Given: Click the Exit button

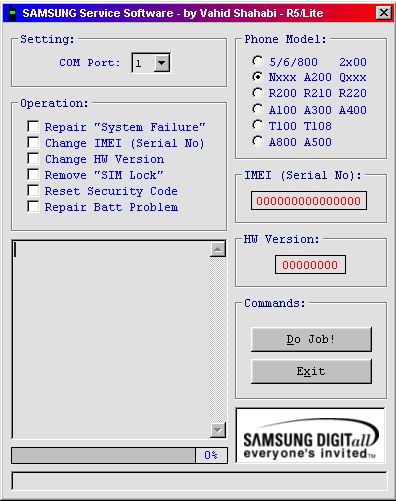Looking at the screenshot, I should [311, 371].
